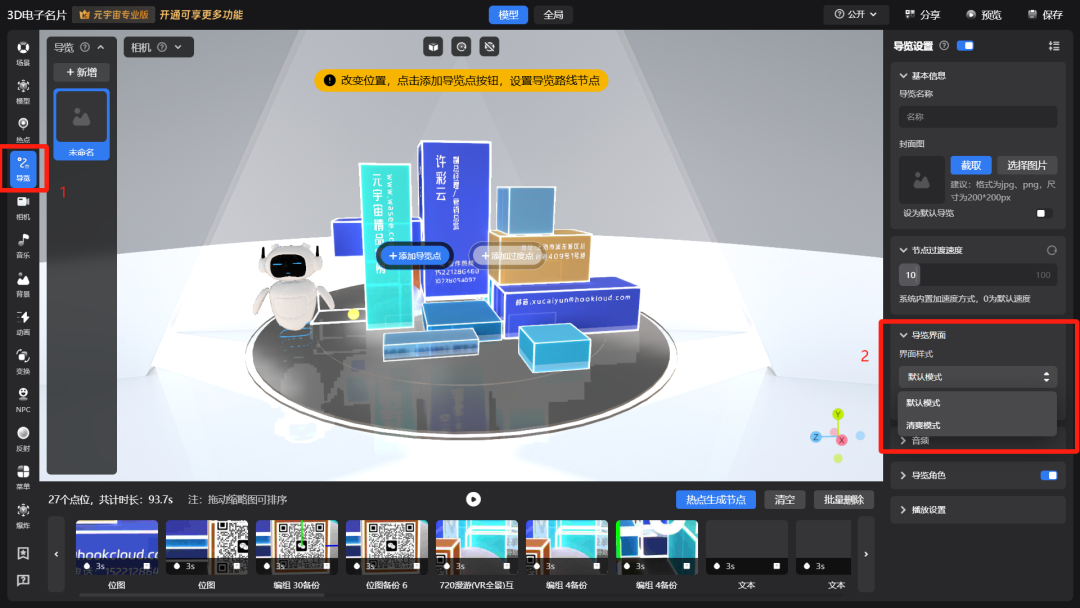Choose 默认模式 from the dropdown list

coord(977,403)
